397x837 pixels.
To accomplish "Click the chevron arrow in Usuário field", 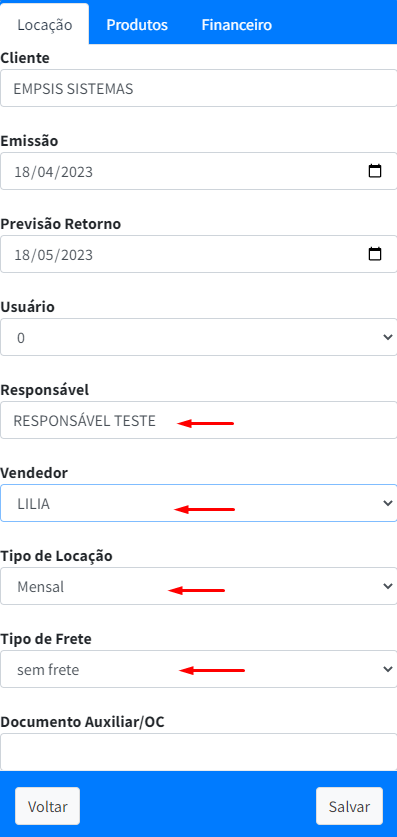I will (x=387, y=337).
